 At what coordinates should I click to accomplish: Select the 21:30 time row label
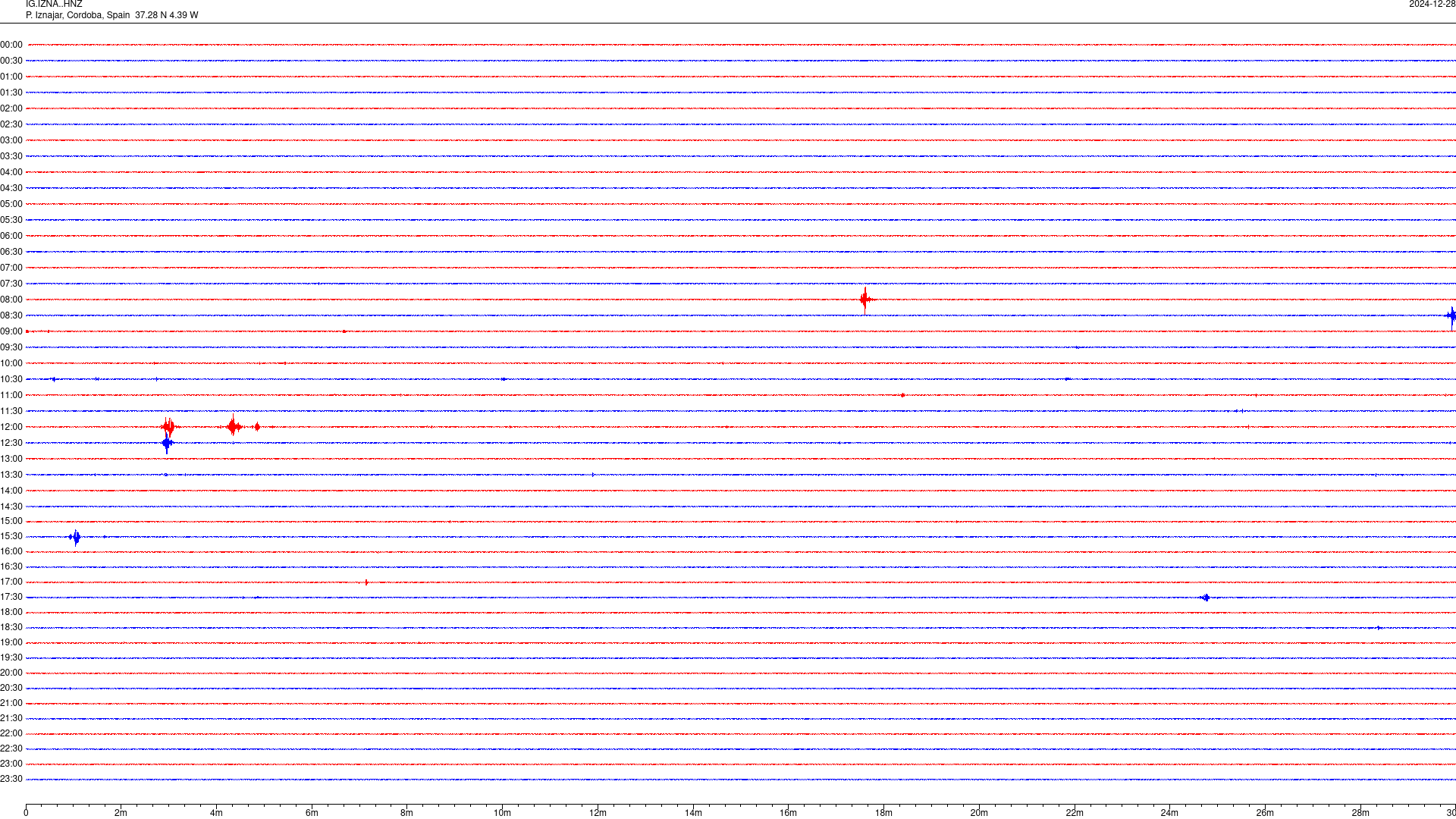point(11,718)
